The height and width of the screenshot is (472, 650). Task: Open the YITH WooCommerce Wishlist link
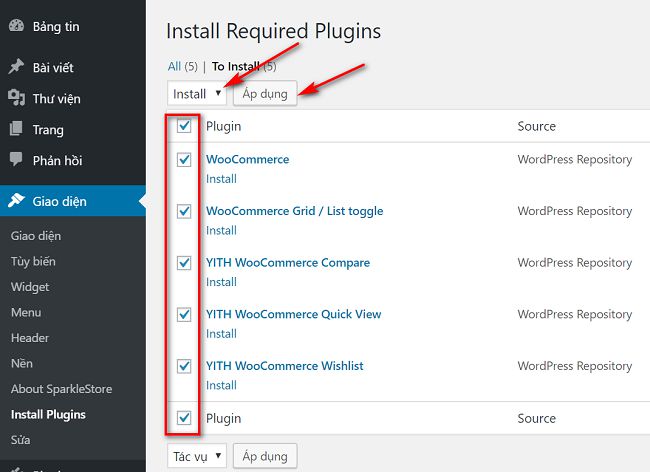click(x=285, y=366)
